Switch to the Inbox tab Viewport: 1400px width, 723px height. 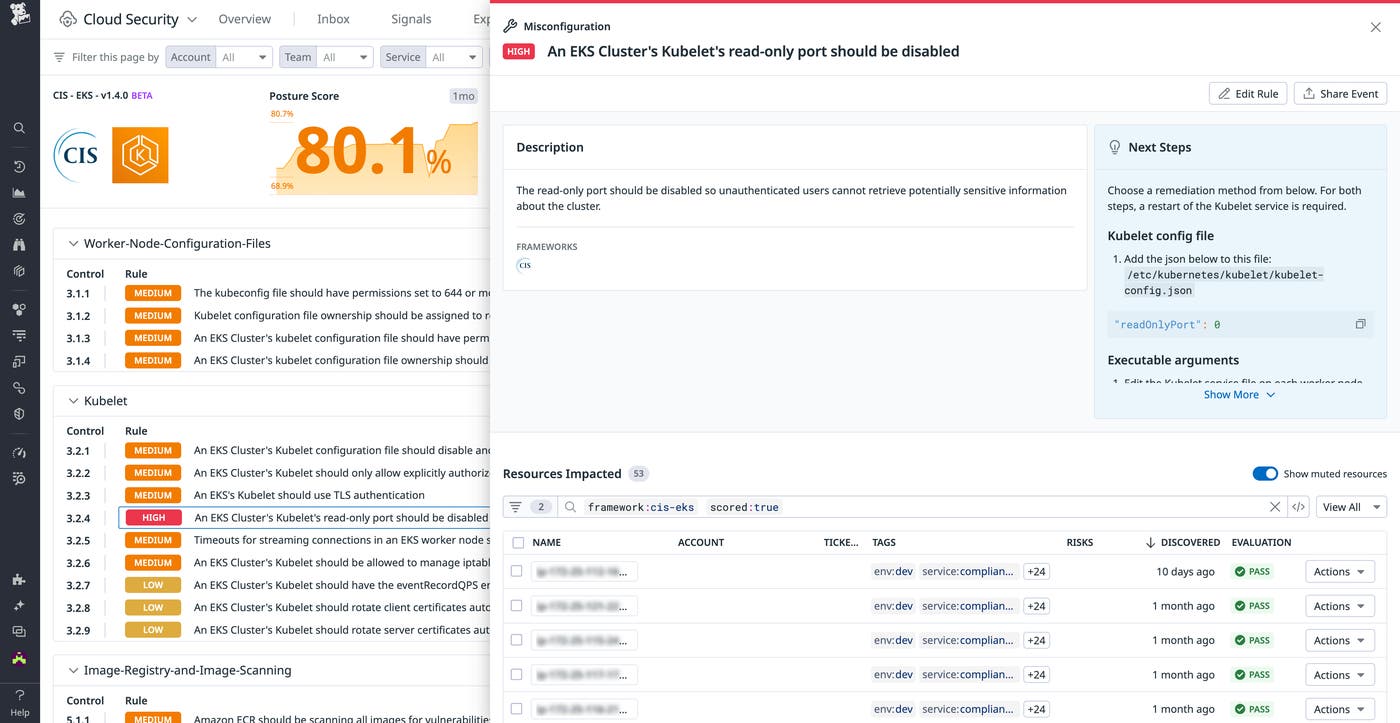(x=332, y=18)
